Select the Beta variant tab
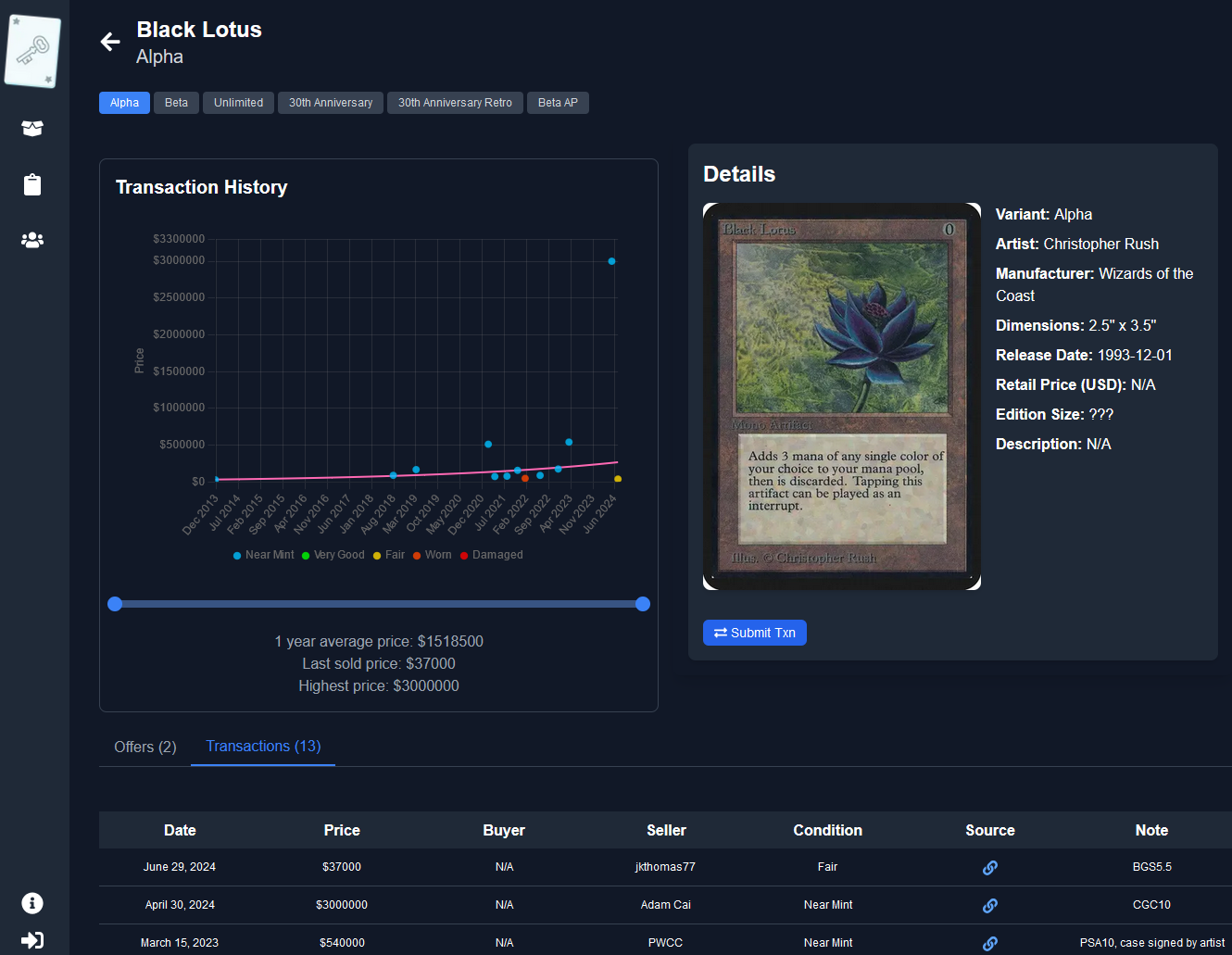This screenshot has width=1232, height=955. (x=176, y=103)
